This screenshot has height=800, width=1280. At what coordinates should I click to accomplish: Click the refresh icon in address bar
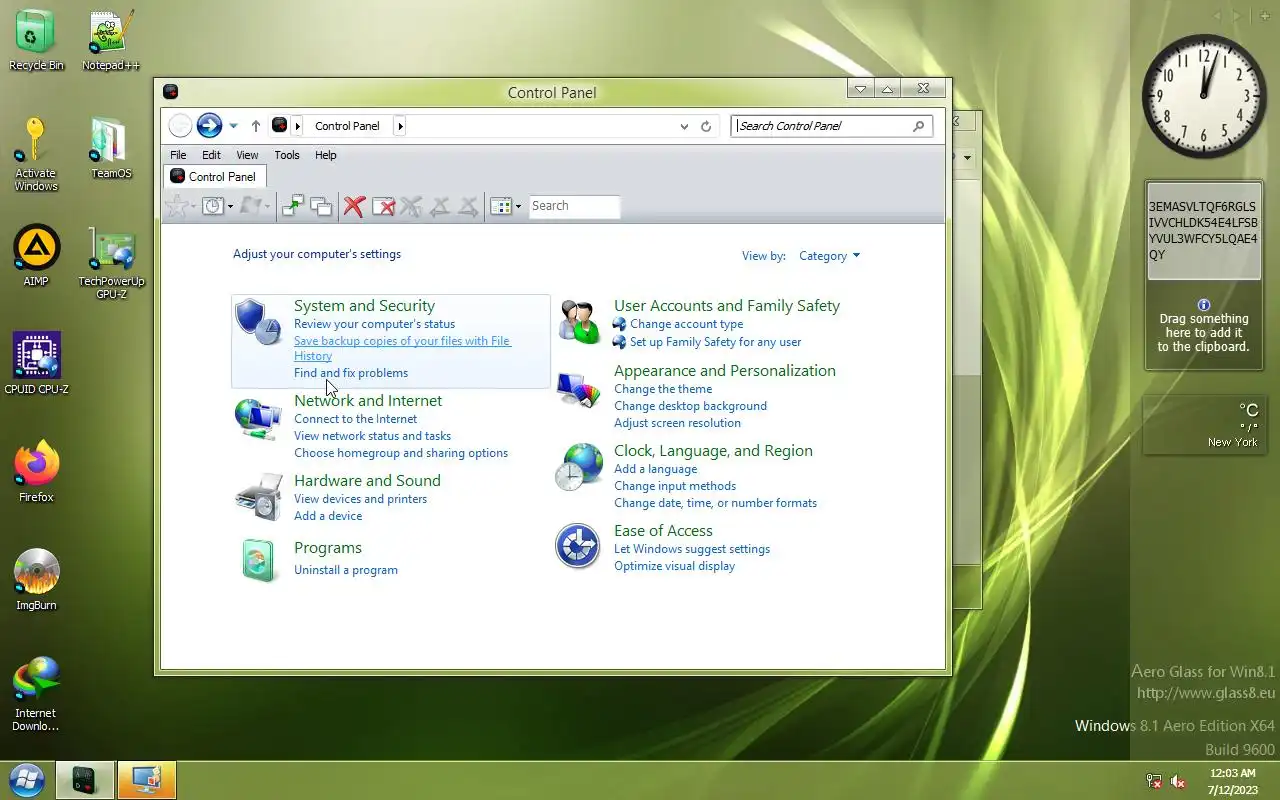(706, 126)
